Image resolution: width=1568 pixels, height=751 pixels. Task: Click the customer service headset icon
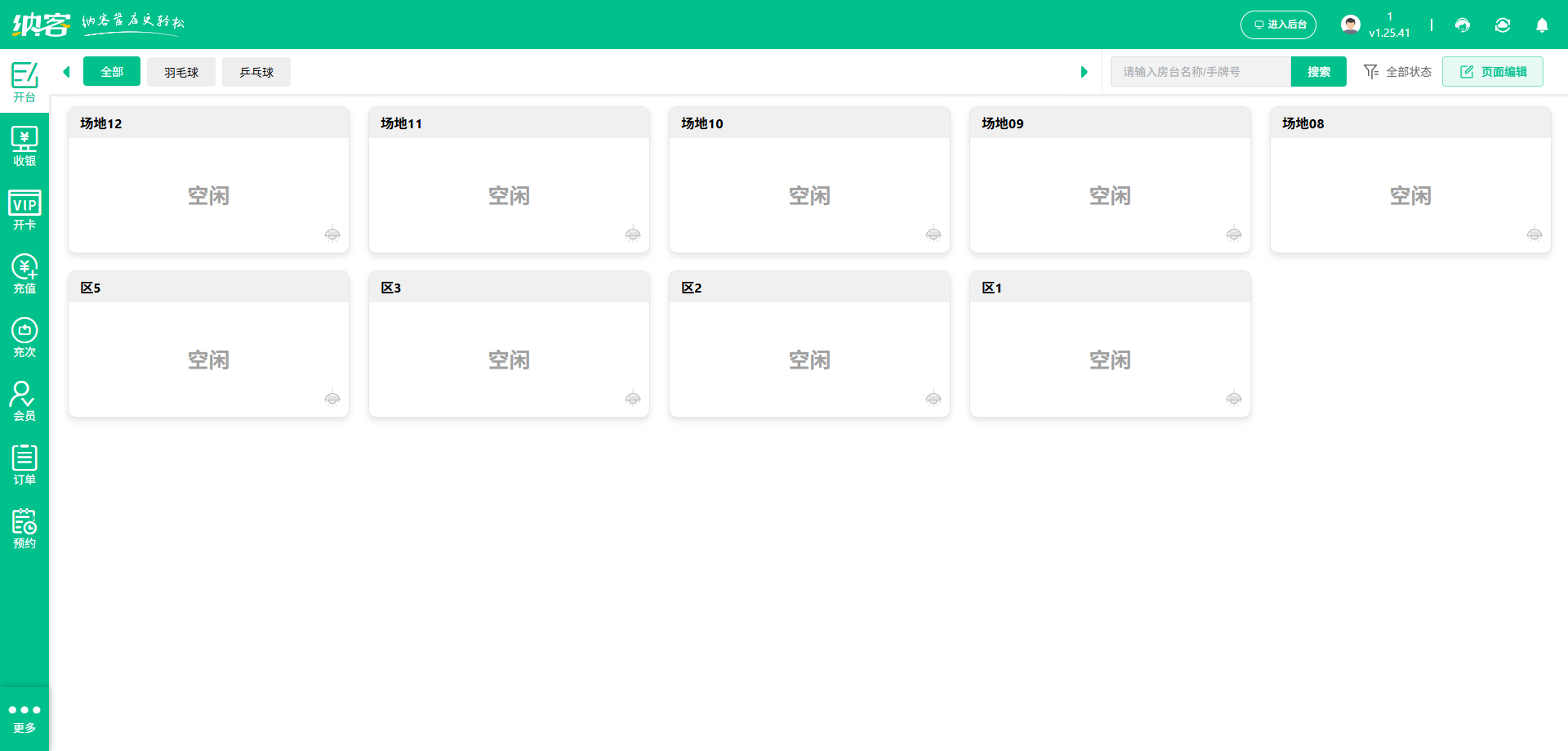click(1463, 25)
